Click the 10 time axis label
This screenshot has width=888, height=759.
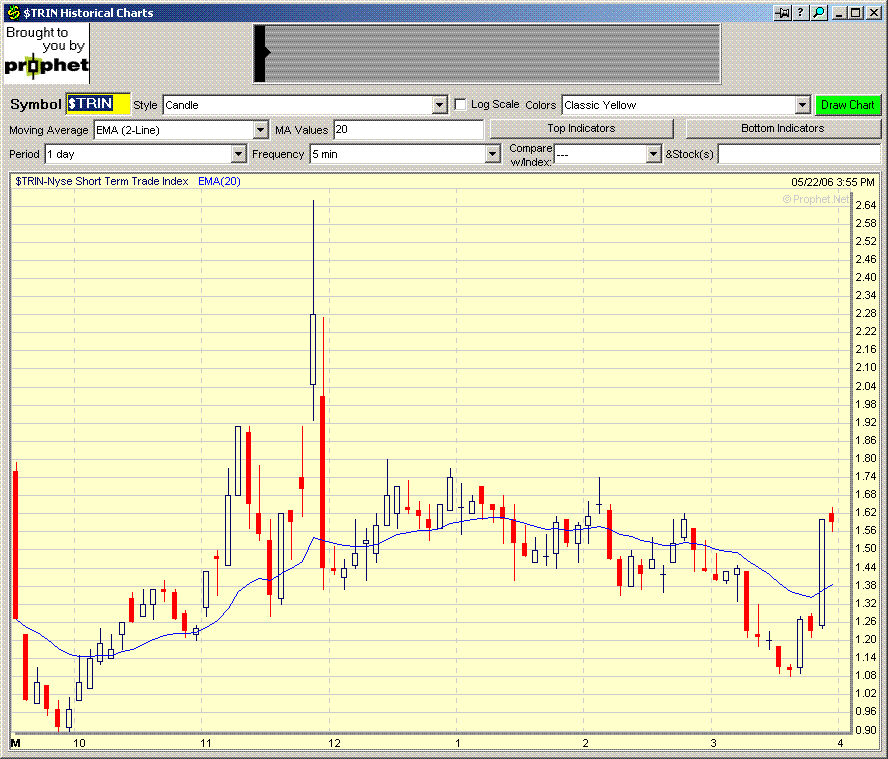pyautogui.click(x=79, y=743)
